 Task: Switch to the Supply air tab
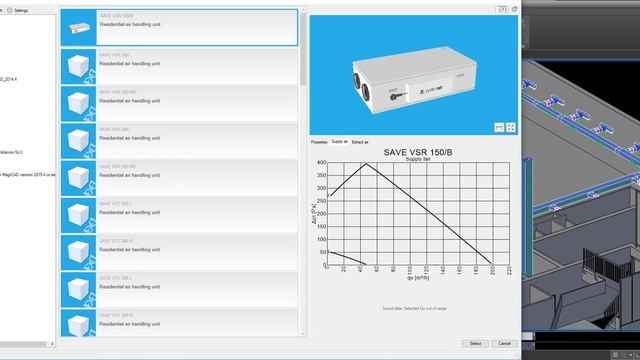point(339,142)
